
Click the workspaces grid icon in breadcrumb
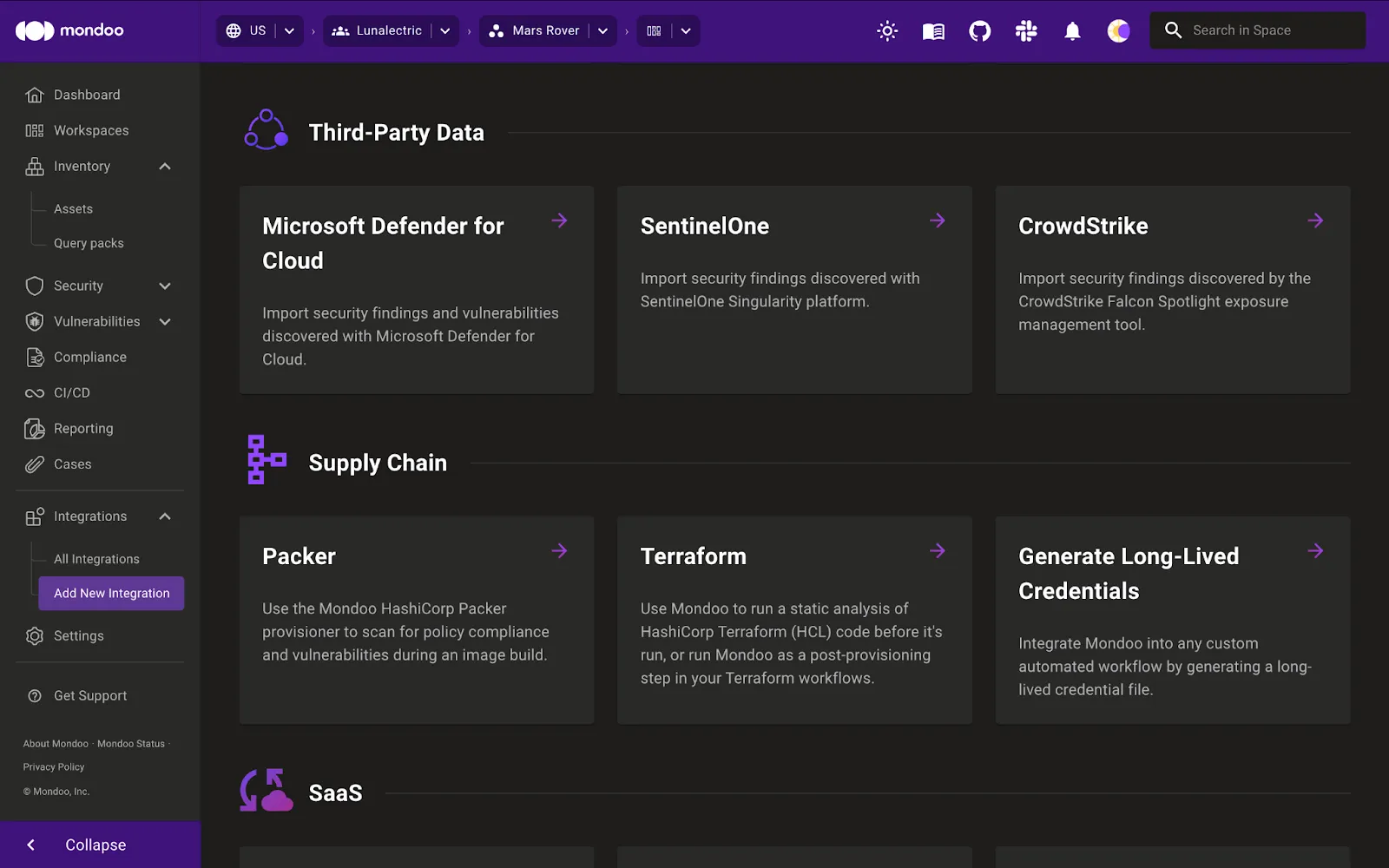pos(654,30)
